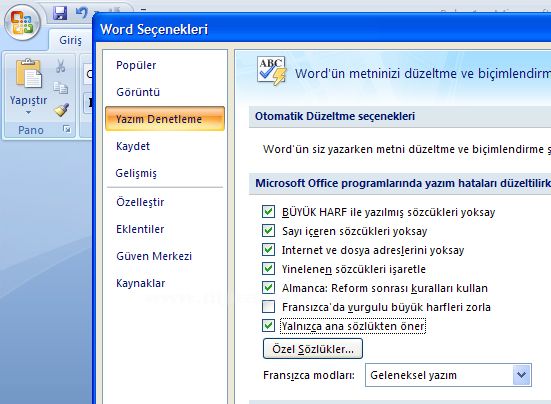Click the Özel Sözlükler... button
Screen dimensions: 551x404
[313, 349]
